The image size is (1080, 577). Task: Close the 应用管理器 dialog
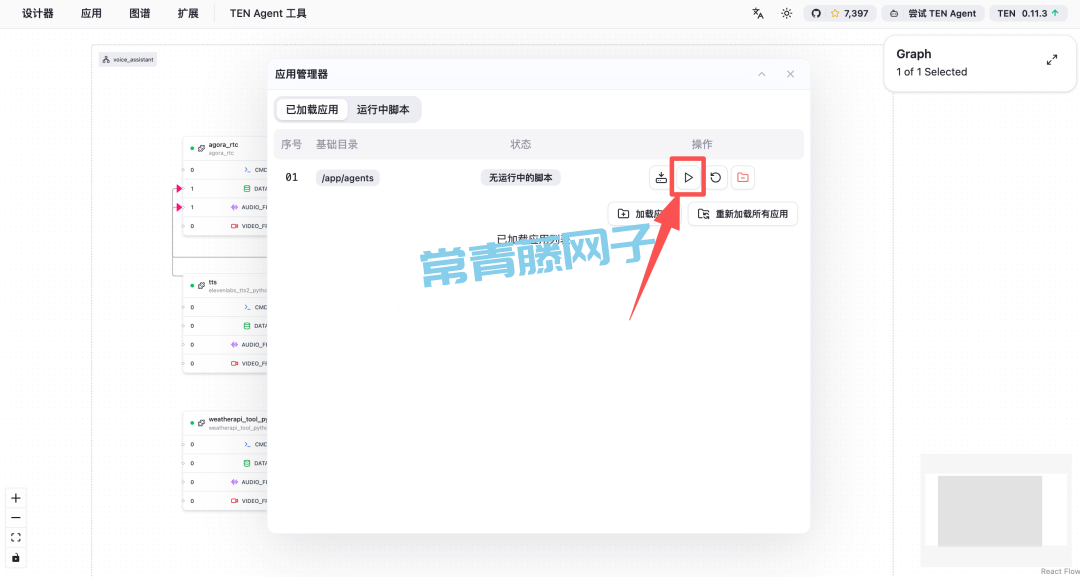tap(791, 74)
